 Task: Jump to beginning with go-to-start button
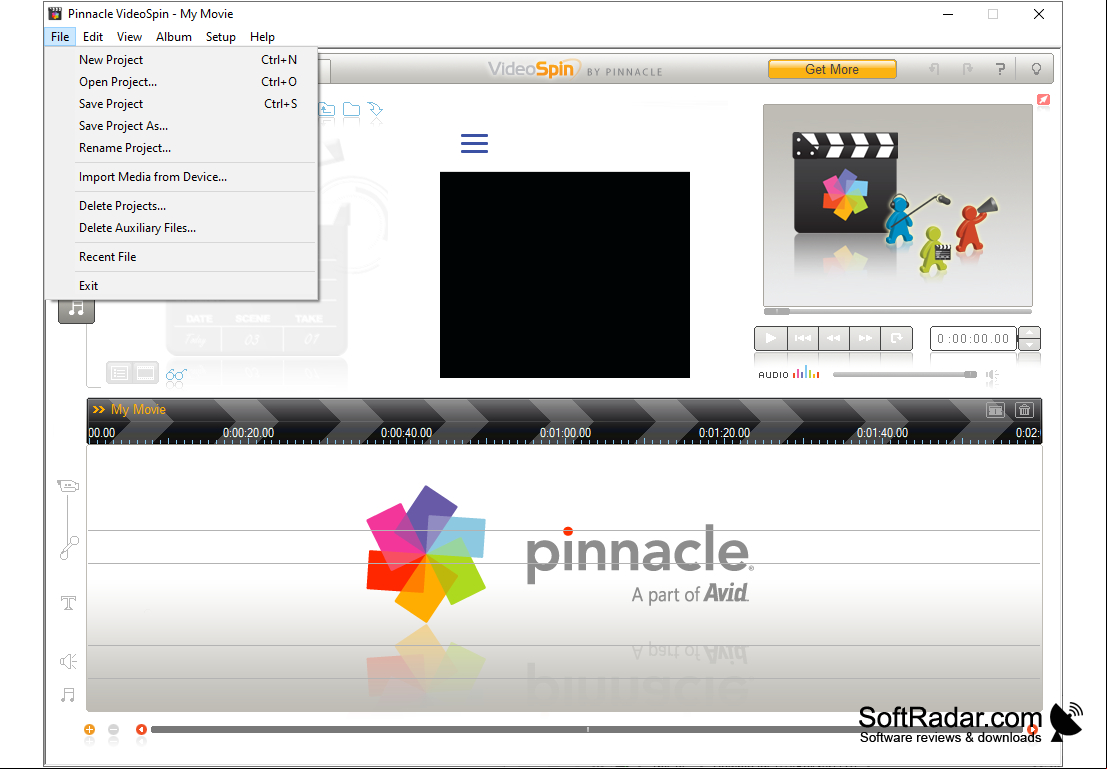[x=803, y=338]
